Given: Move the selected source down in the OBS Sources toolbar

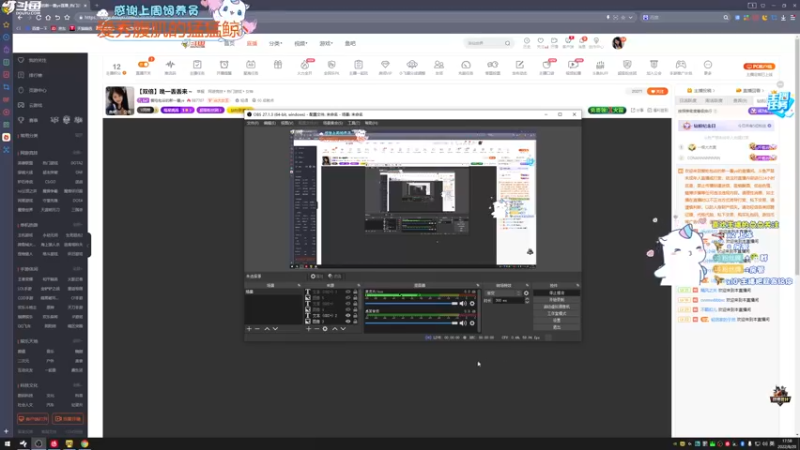Looking at the screenshot, I should tap(343, 329).
